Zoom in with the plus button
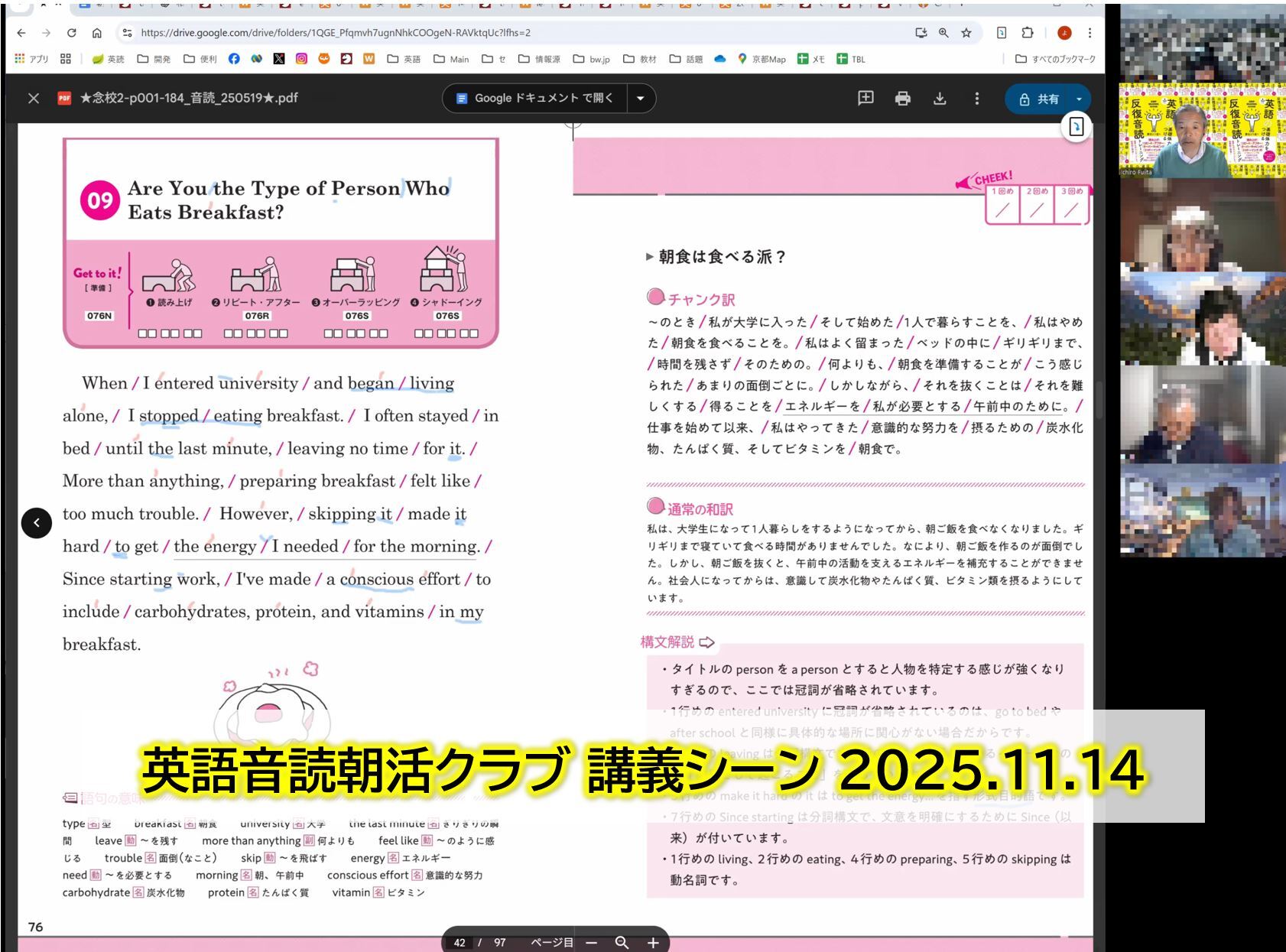 (x=653, y=943)
